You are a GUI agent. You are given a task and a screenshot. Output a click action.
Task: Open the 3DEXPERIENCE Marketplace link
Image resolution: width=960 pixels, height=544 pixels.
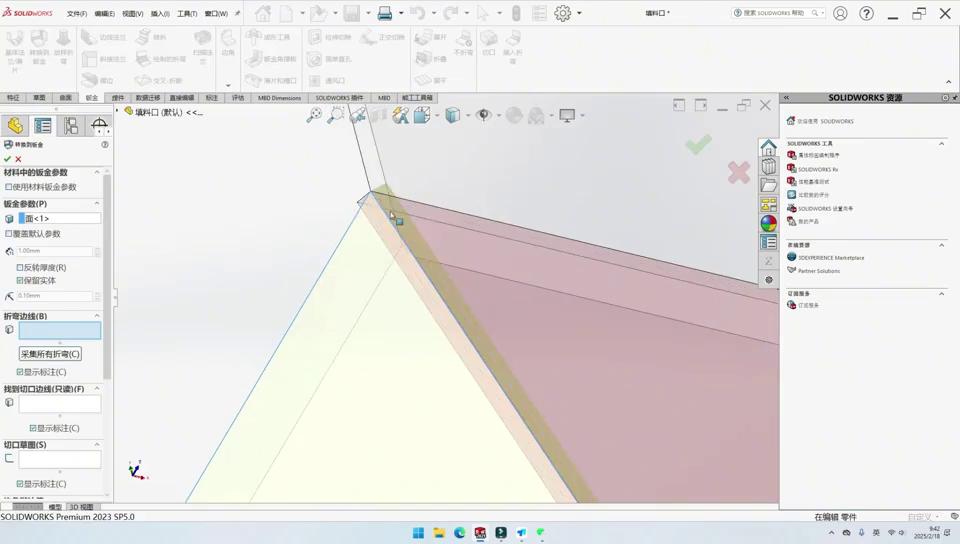[x=831, y=258]
